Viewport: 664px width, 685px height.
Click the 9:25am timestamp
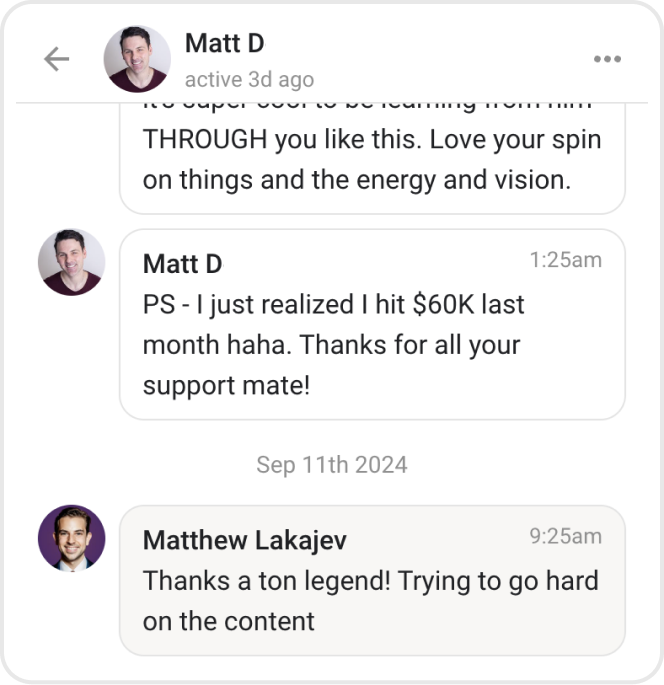point(565,536)
